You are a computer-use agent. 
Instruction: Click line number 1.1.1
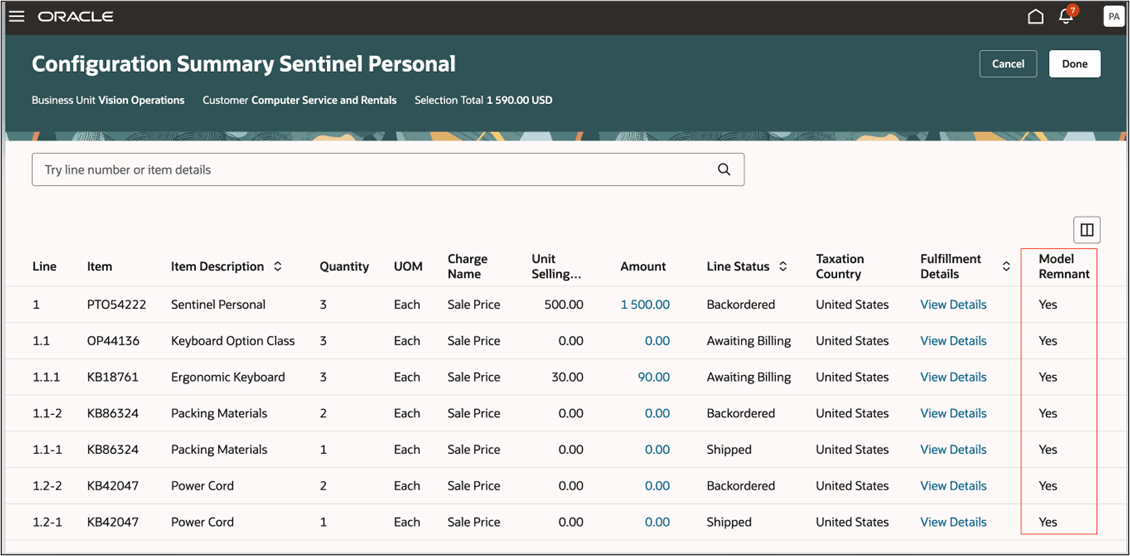coord(44,377)
